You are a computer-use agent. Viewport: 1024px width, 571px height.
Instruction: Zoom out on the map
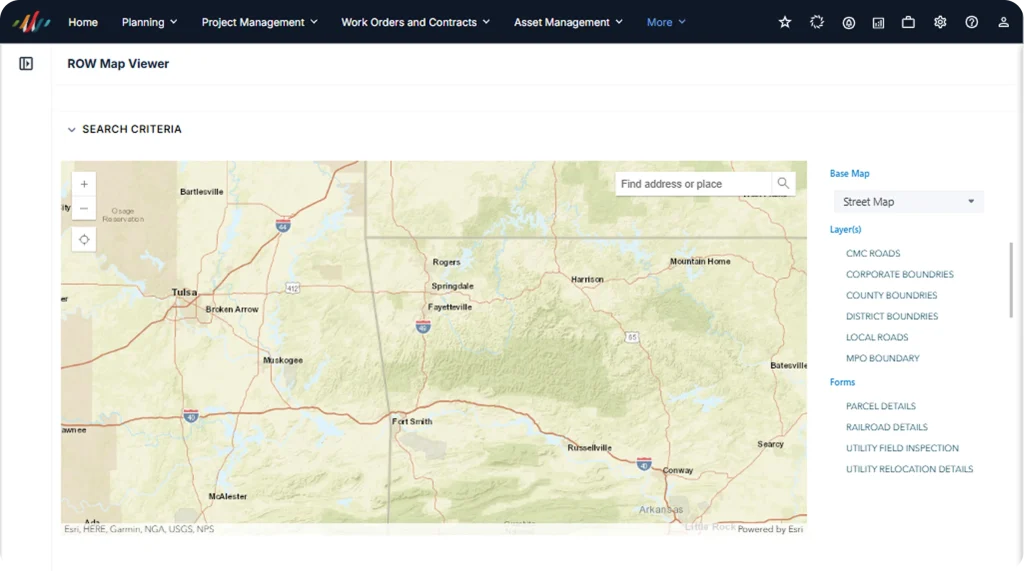pyautogui.click(x=84, y=208)
